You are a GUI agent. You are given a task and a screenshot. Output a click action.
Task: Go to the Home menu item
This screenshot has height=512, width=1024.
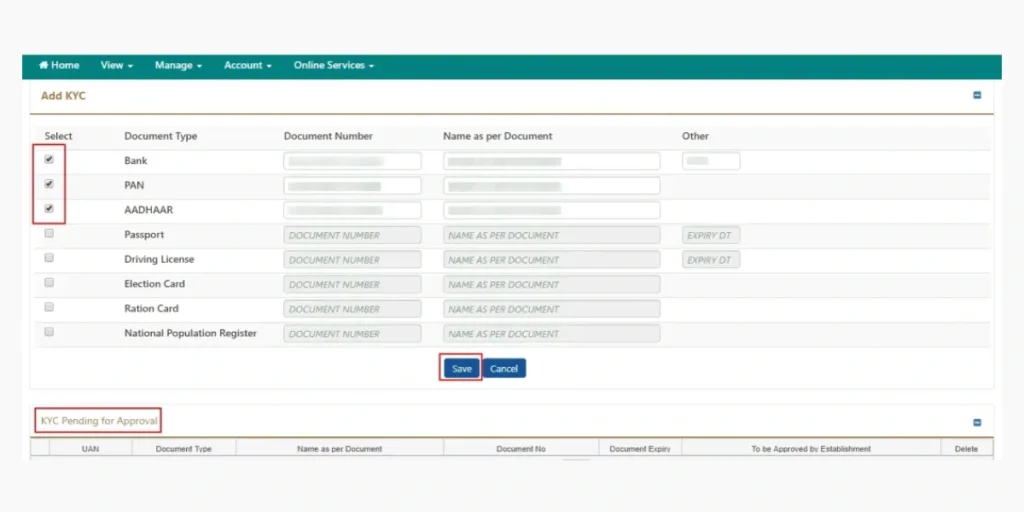(x=59, y=65)
